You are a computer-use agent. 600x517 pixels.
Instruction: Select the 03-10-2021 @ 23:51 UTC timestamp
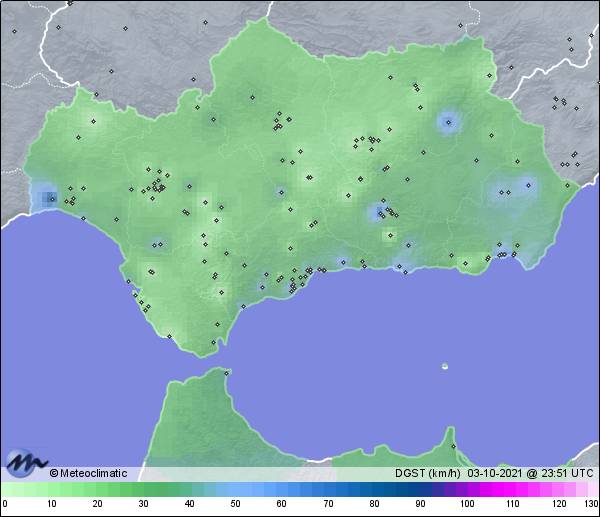[530, 473]
